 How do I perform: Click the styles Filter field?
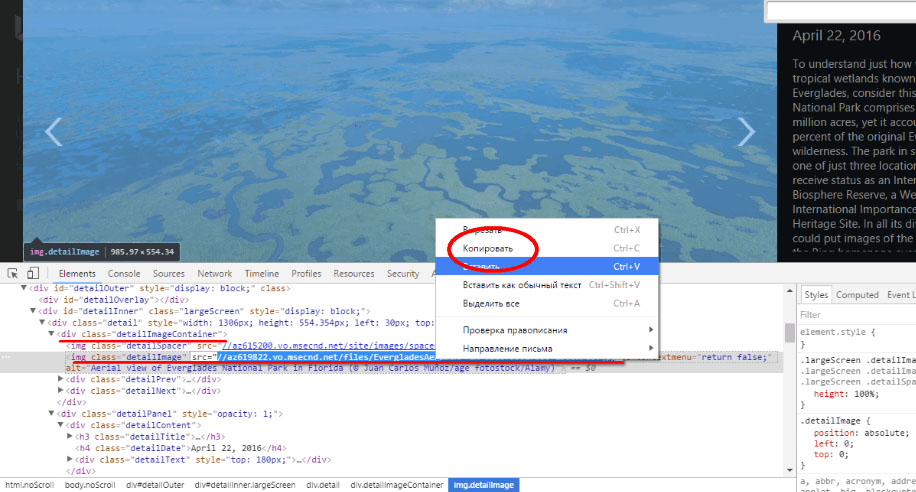pyautogui.click(x=857, y=315)
